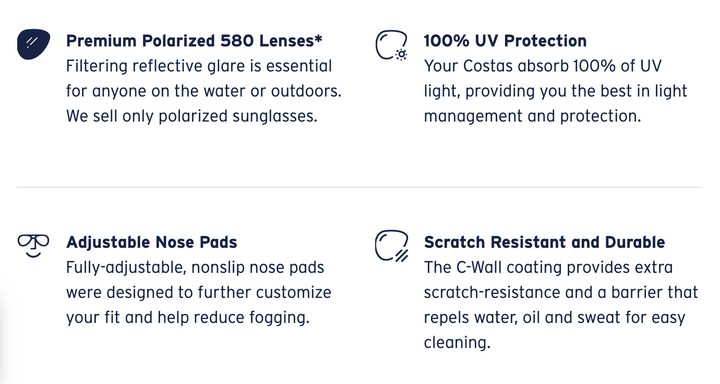Click the text 'Fully-adjustable, nonslip nose pads'
This screenshot has height=384, width=720.
point(195,268)
